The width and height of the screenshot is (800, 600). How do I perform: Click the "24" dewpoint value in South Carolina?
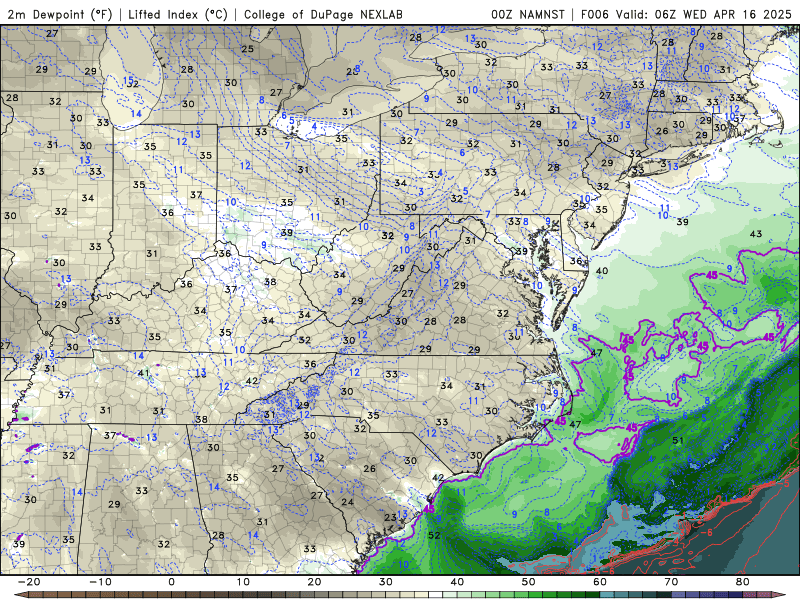347,502
